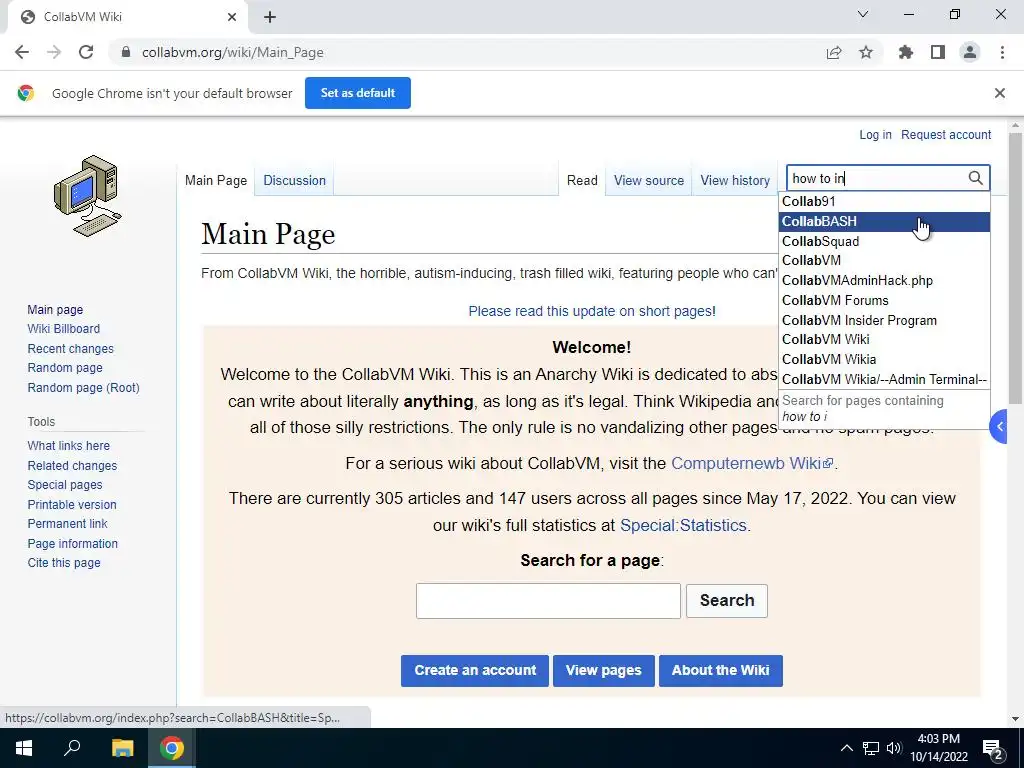View Recent changes
Viewport: 1024px width, 768px height.
click(x=70, y=348)
